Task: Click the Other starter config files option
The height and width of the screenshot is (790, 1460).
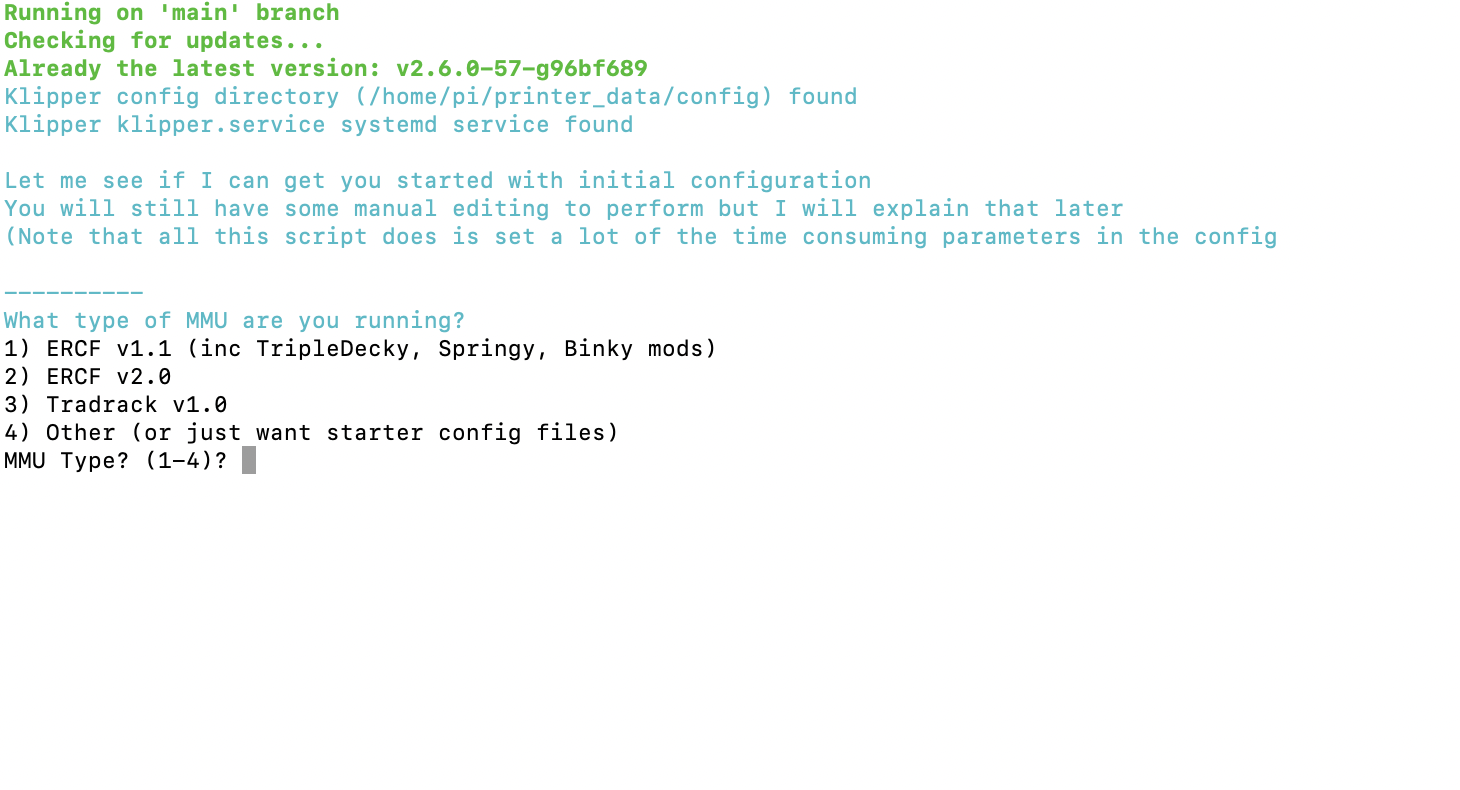Action: [x=312, y=433]
